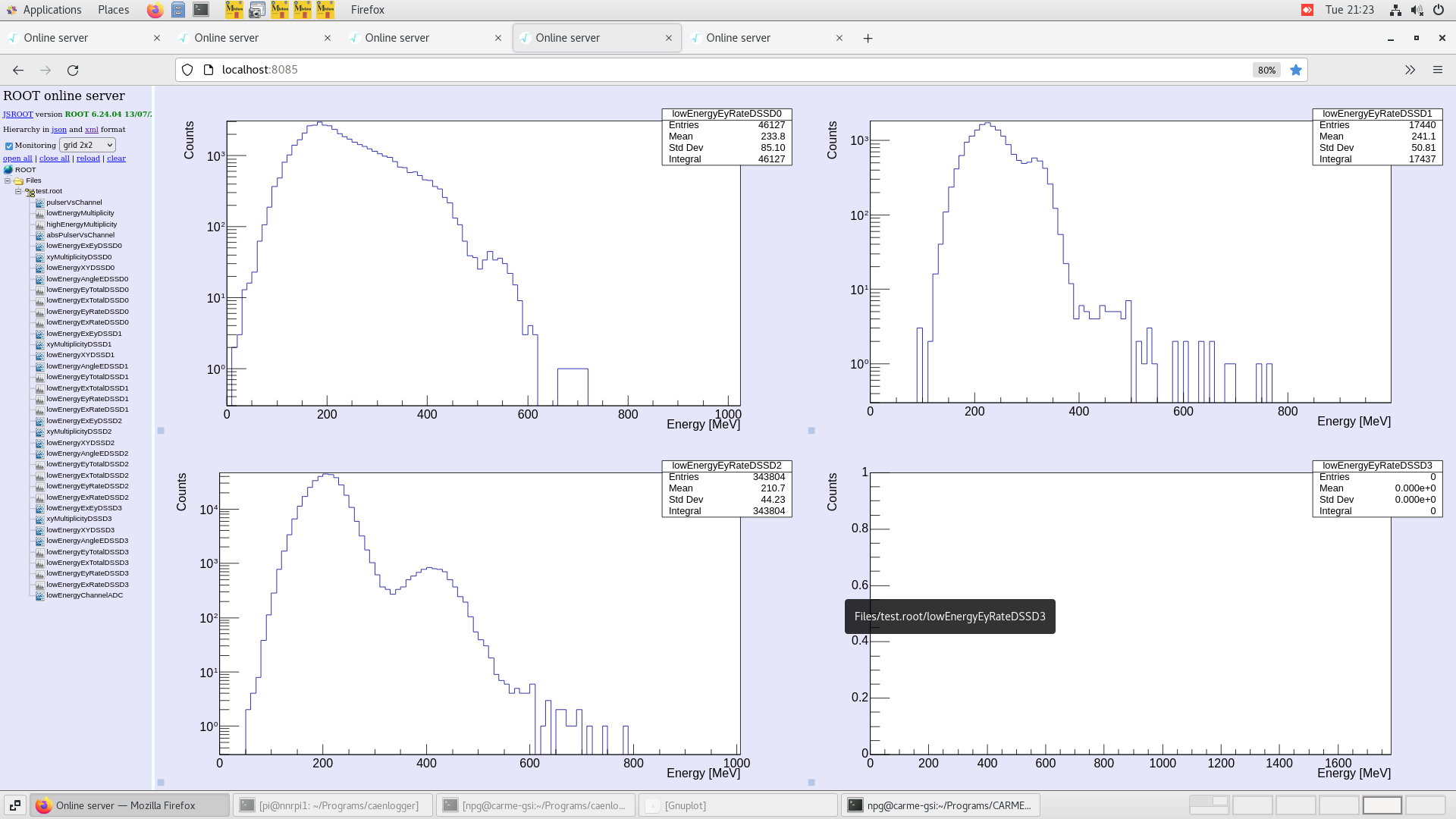Select the lowEnergyMultiplicity histogram icon
1456x819 pixels.
pyautogui.click(x=39, y=213)
